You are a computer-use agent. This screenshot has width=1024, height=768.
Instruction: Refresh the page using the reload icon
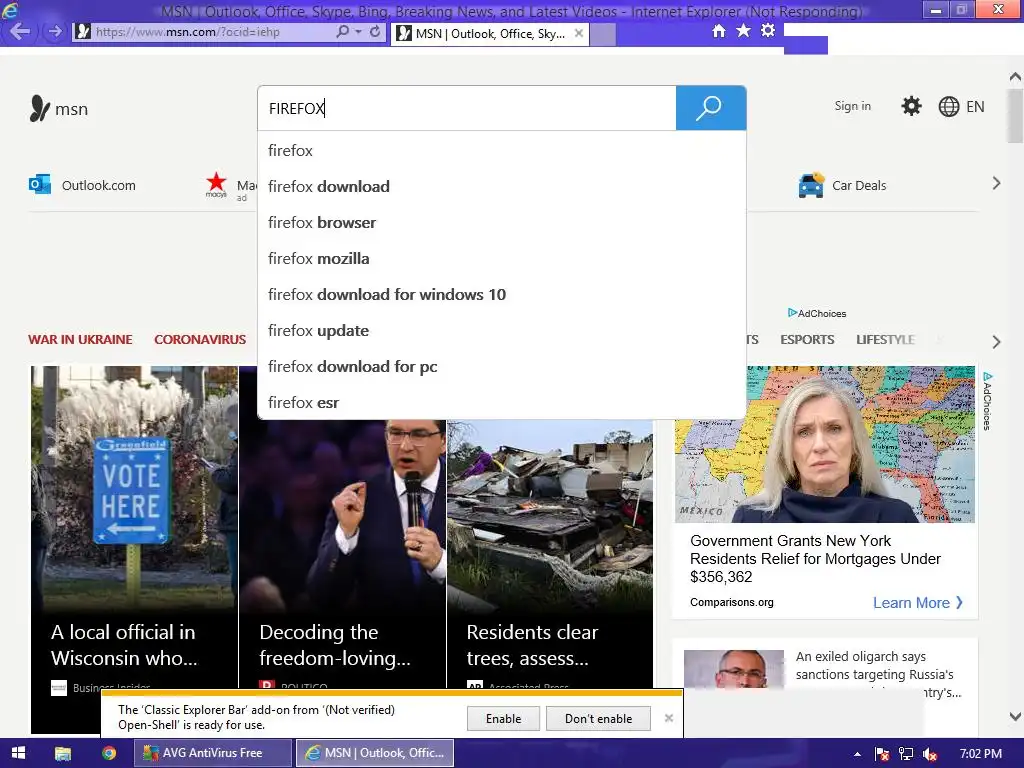375,31
